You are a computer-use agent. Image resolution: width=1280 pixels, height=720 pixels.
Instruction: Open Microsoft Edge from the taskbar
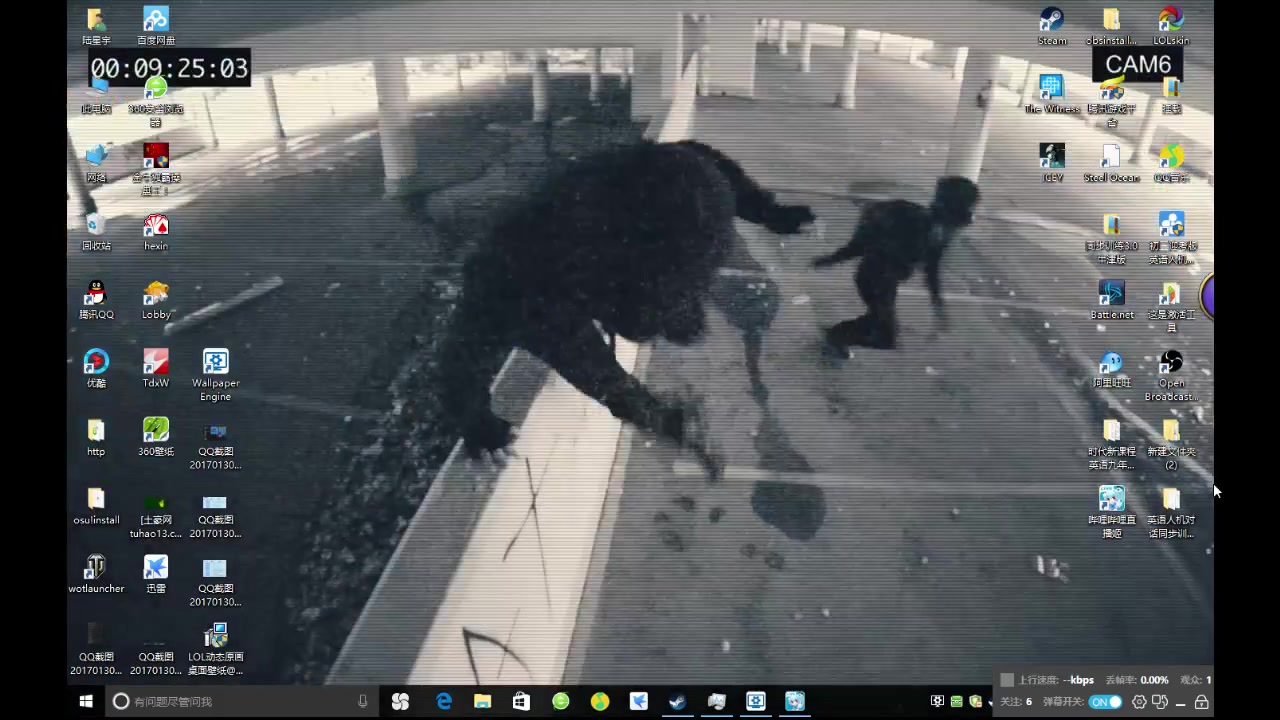(x=444, y=702)
